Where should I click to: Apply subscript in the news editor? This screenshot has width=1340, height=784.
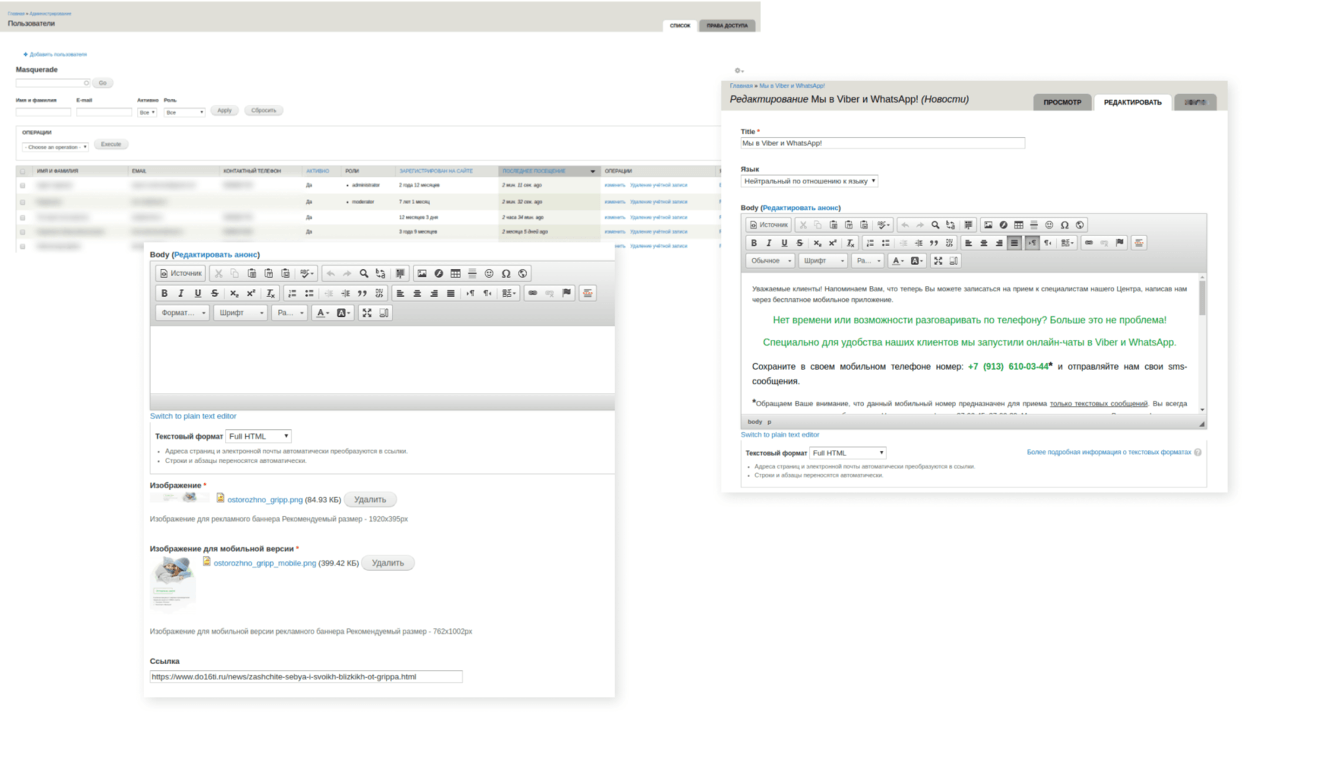[x=817, y=243]
